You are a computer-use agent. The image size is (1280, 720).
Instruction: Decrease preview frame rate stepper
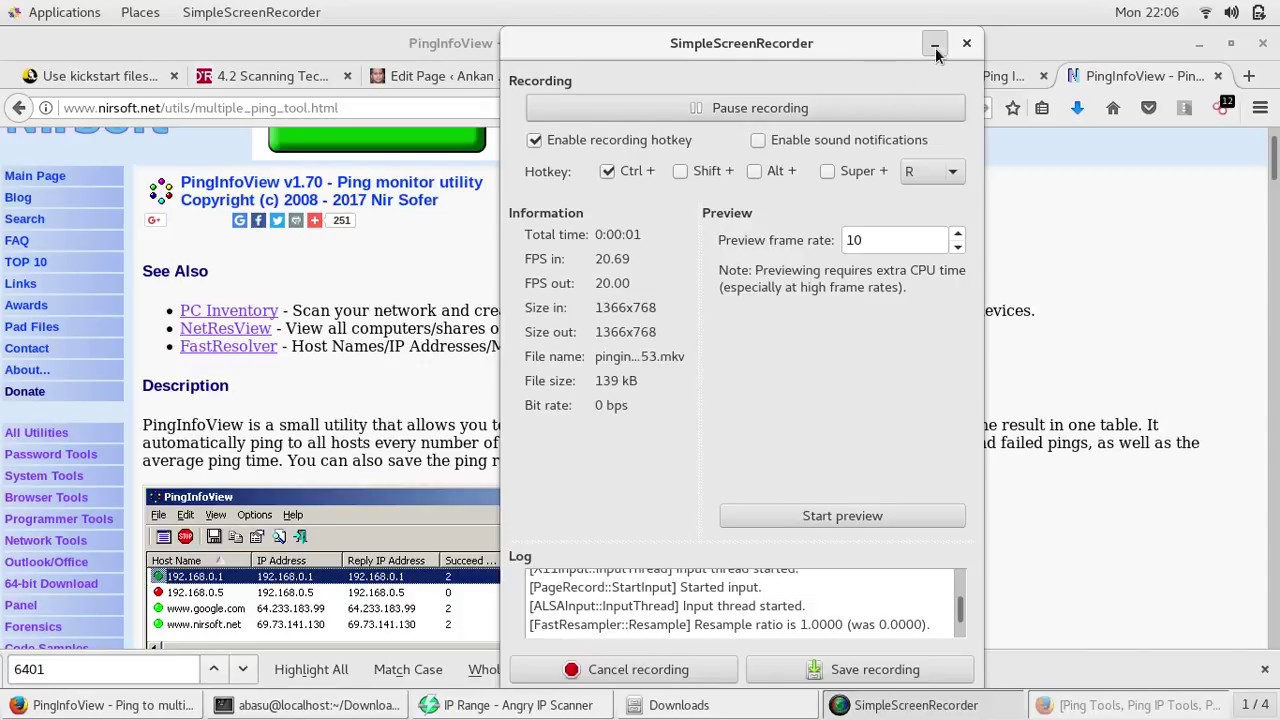point(957,247)
